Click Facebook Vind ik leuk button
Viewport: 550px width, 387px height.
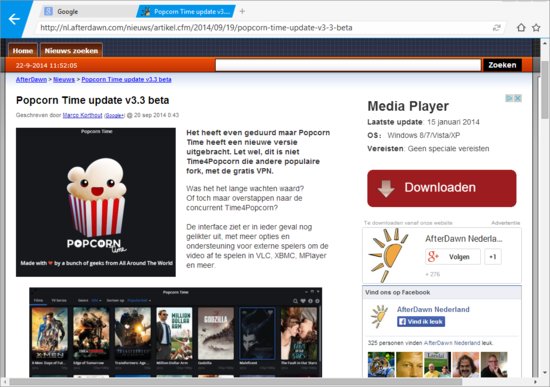tap(421, 321)
